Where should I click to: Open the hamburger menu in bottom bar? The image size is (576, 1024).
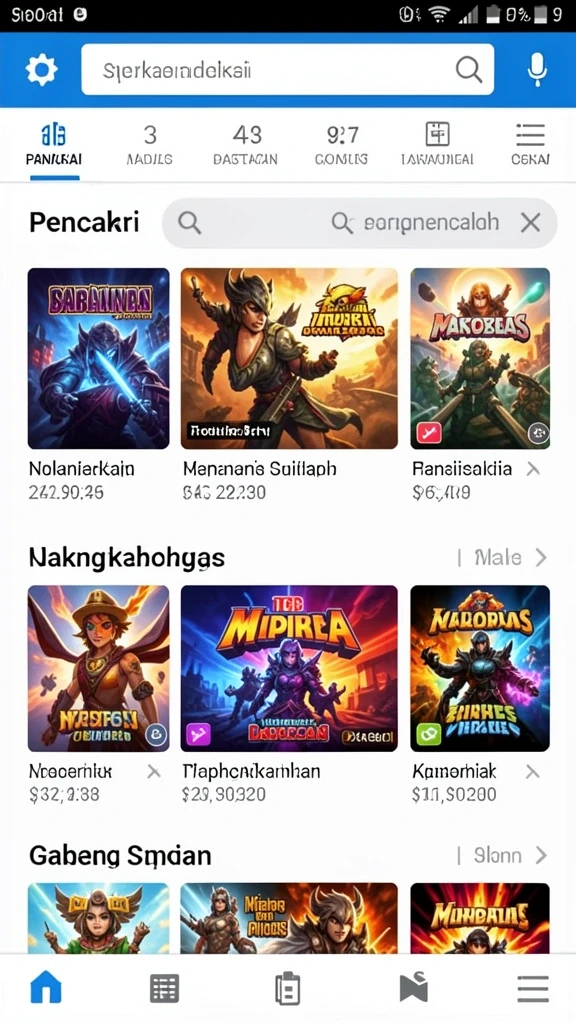[533, 989]
